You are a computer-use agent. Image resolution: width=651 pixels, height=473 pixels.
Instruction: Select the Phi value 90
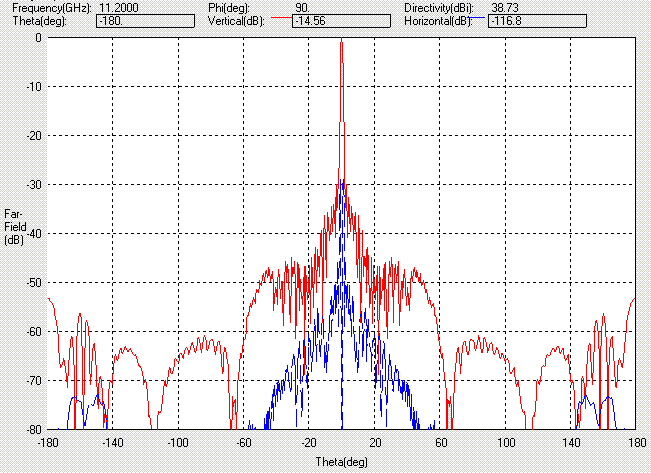tap(302, 7)
